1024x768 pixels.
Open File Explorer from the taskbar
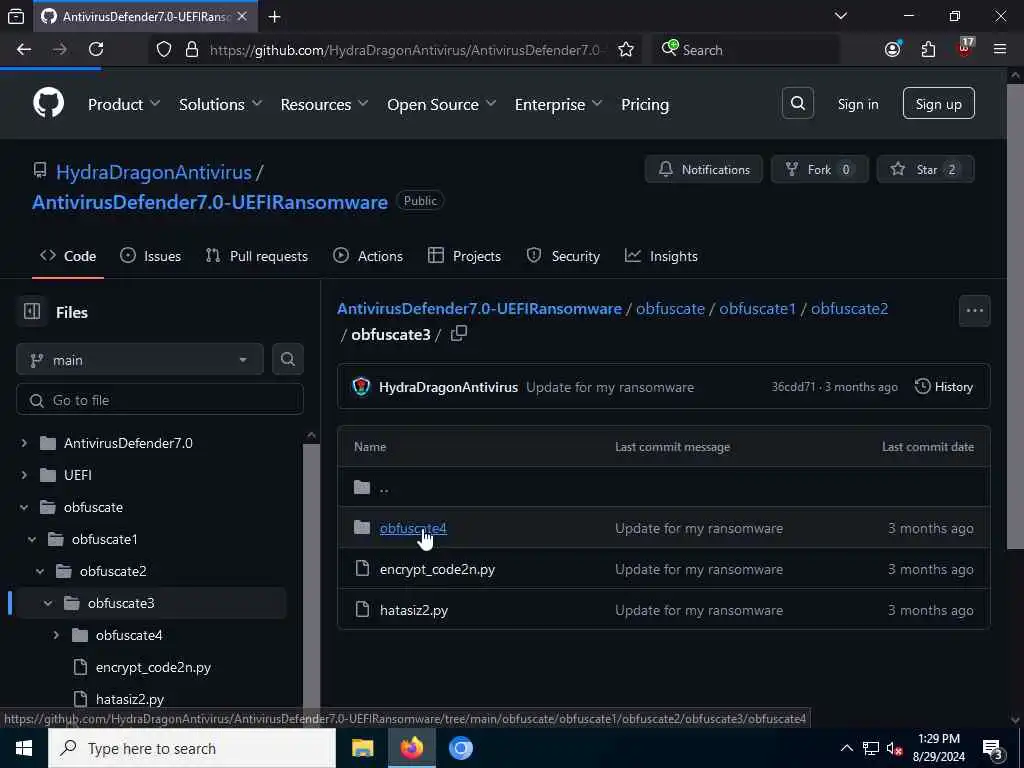click(x=362, y=748)
